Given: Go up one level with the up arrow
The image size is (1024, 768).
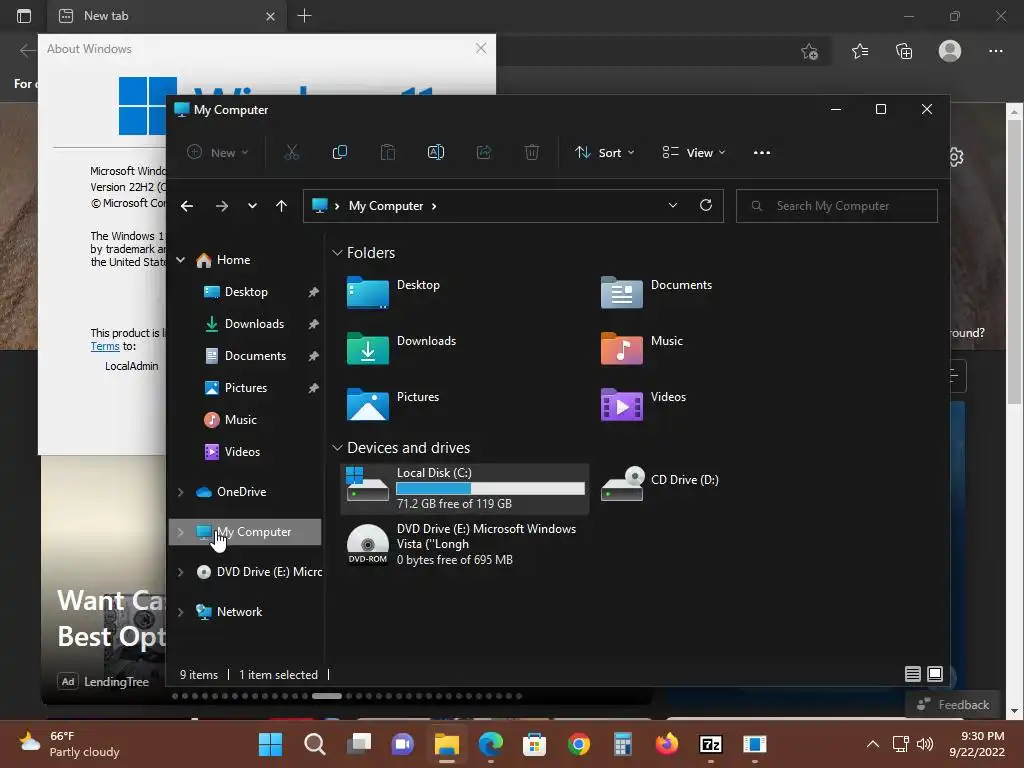Looking at the screenshot, I should (x=281, y=206).
